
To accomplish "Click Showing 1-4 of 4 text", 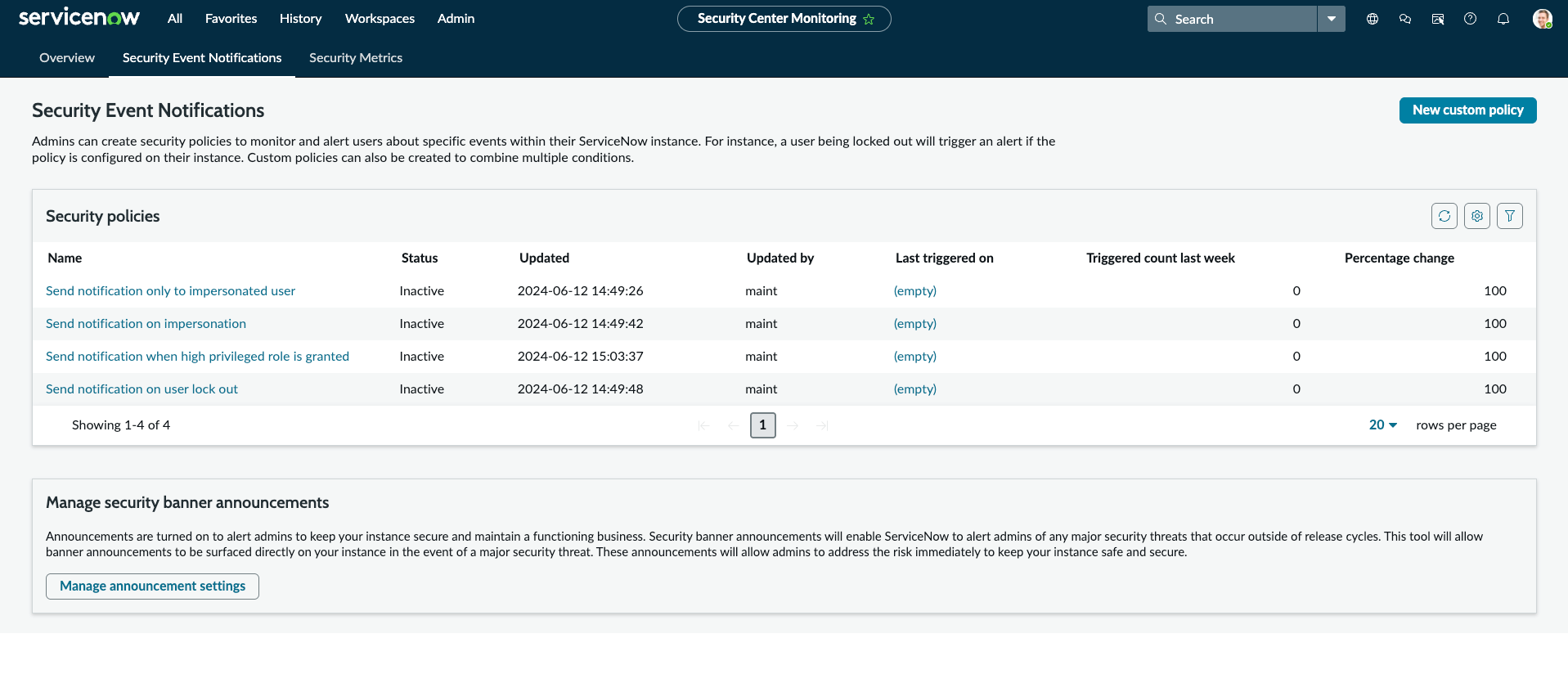I will 121,425.
